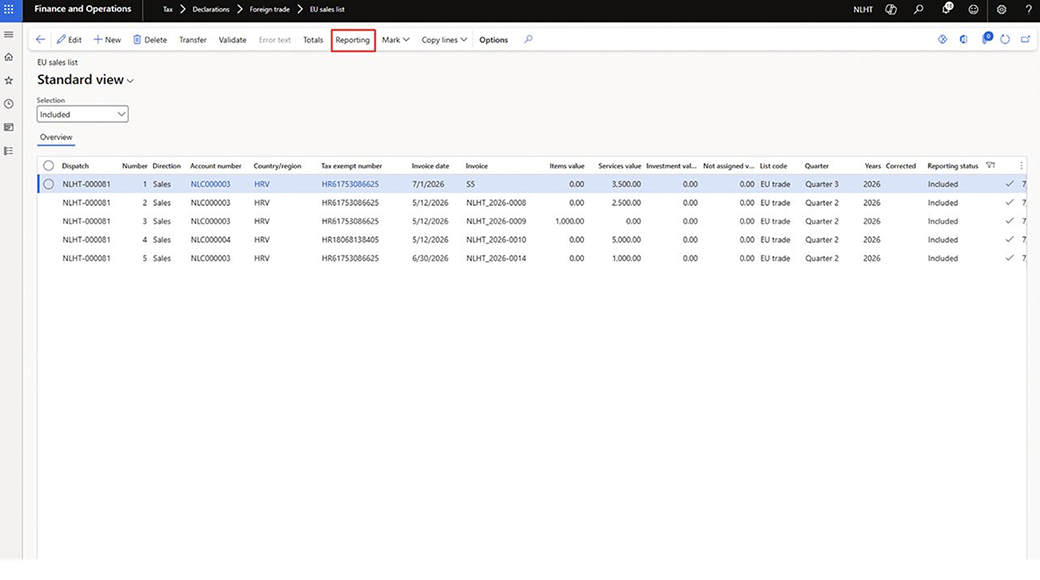Viewport: 1040px width, 580px height.
Task: Click the back arrow in action pane
Action: click(40, 40)
